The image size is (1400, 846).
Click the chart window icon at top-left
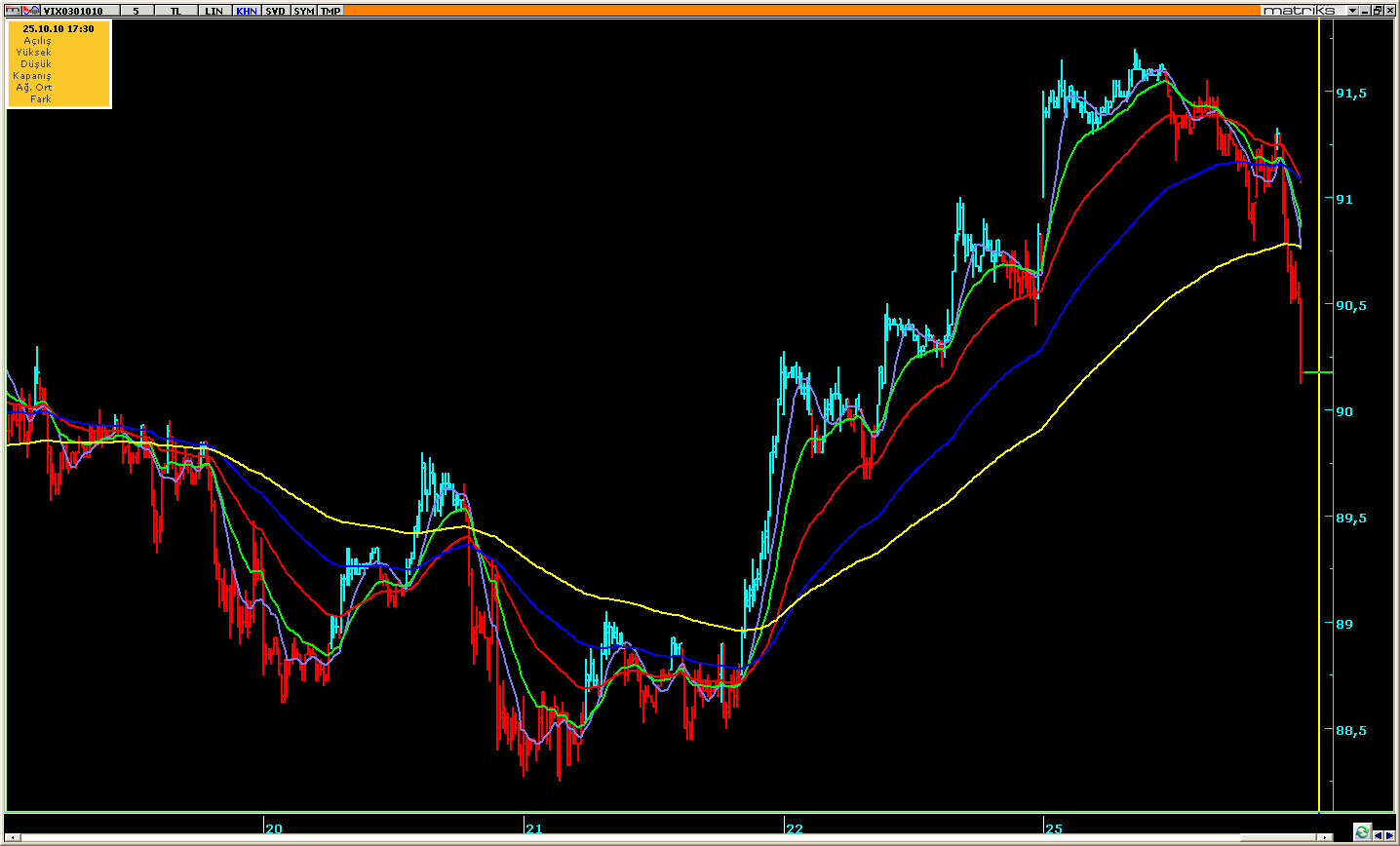[14, 11]
